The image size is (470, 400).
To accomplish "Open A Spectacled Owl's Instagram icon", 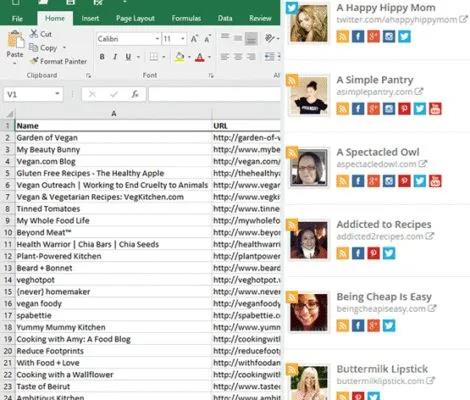I will coord(389,181).
